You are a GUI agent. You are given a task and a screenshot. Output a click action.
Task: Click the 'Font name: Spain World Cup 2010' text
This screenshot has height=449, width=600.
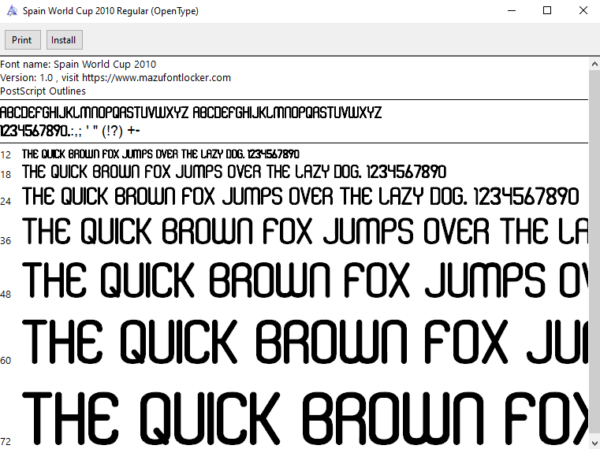78,64
